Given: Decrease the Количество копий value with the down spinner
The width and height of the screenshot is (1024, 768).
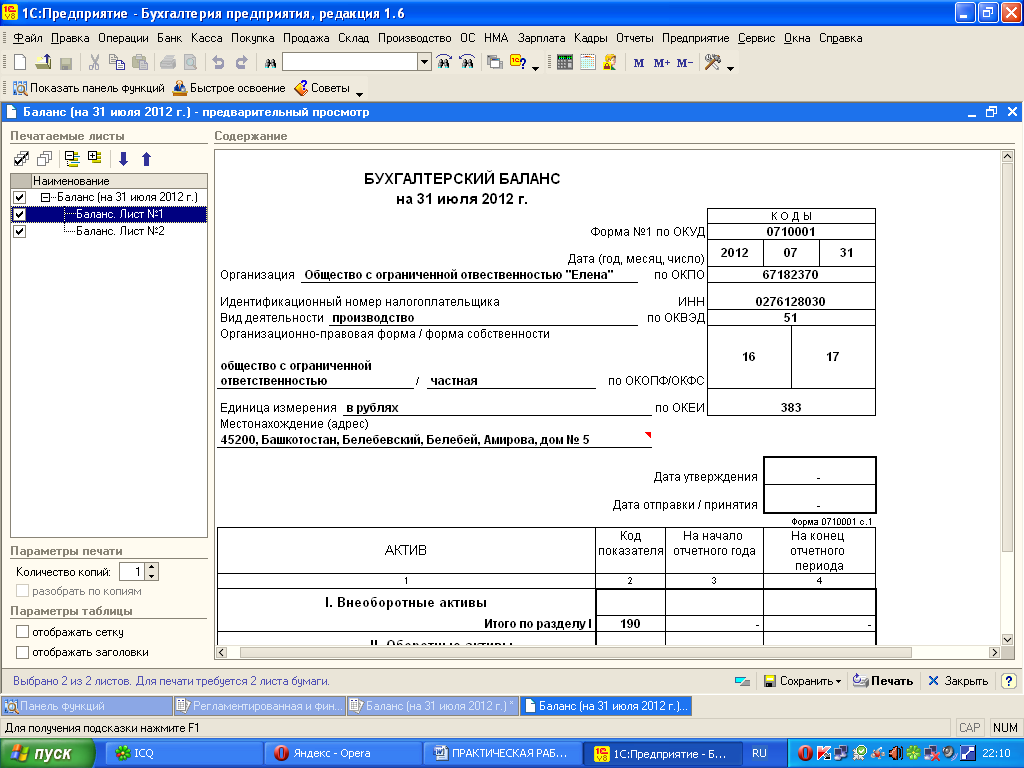Looking at the screenshot, I should tap(152, 576).
